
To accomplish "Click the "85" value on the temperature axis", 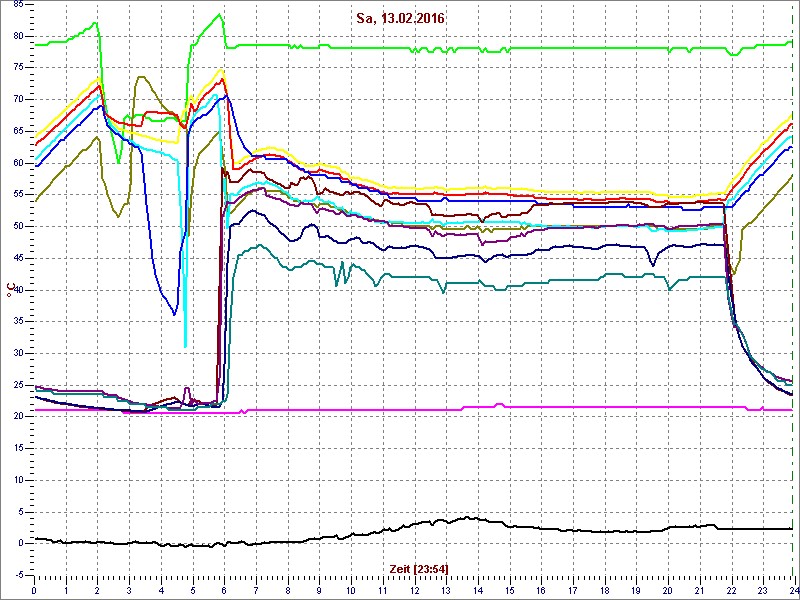I will coord(18,5).
